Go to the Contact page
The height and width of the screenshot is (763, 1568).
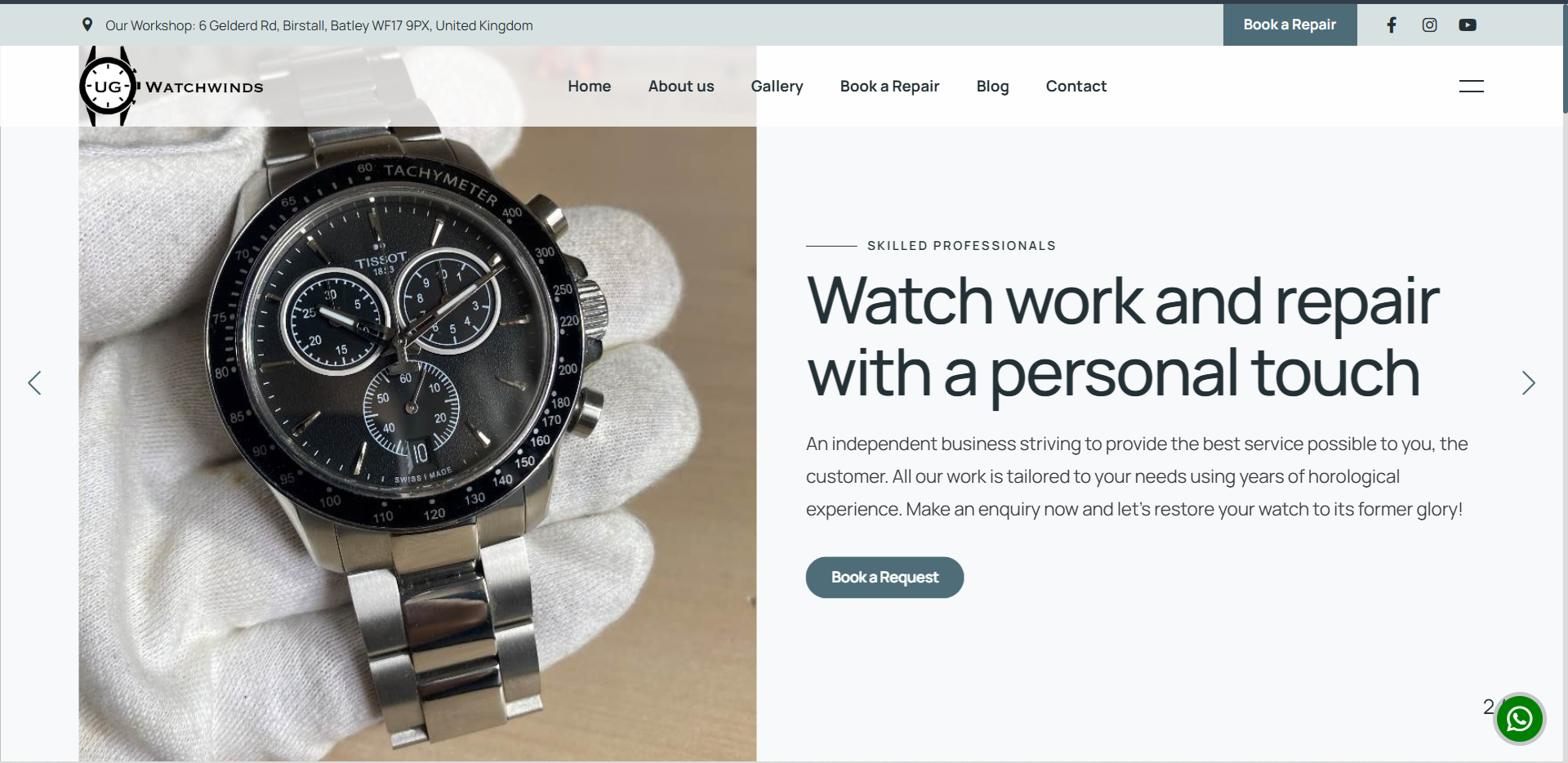click(x=1076, y=86)
